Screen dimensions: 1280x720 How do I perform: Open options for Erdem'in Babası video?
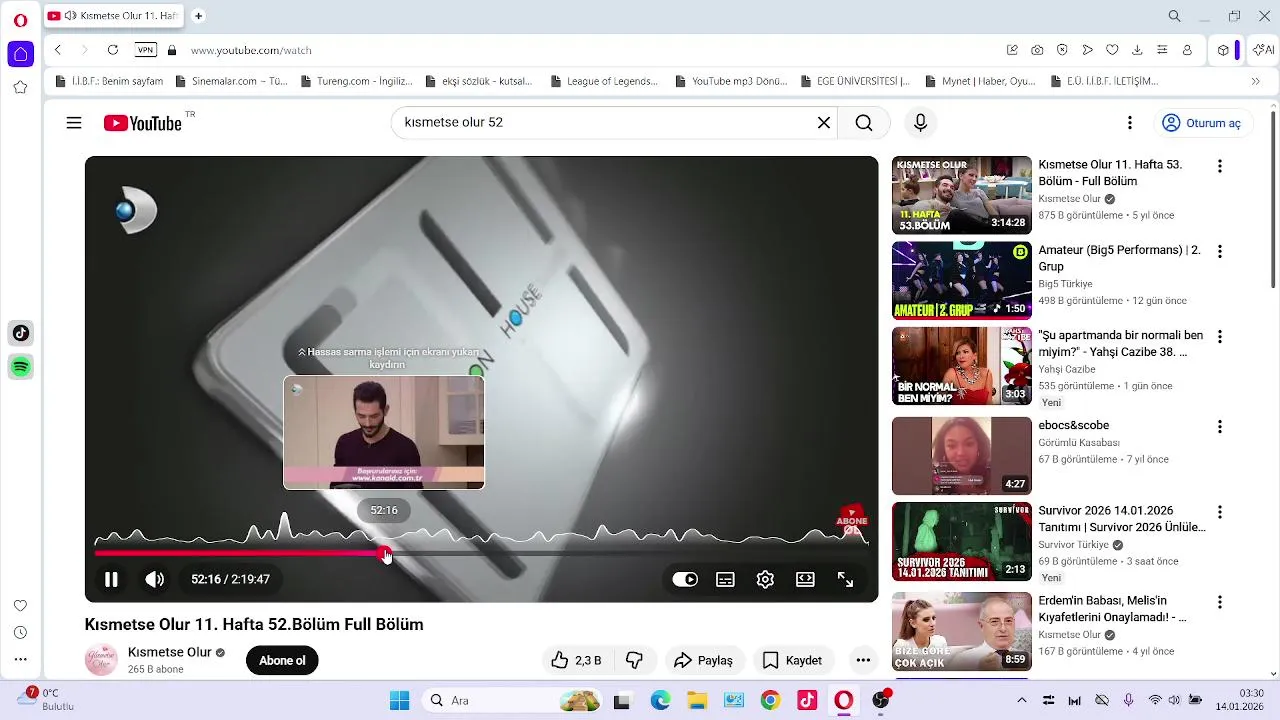pos(1219,602)
